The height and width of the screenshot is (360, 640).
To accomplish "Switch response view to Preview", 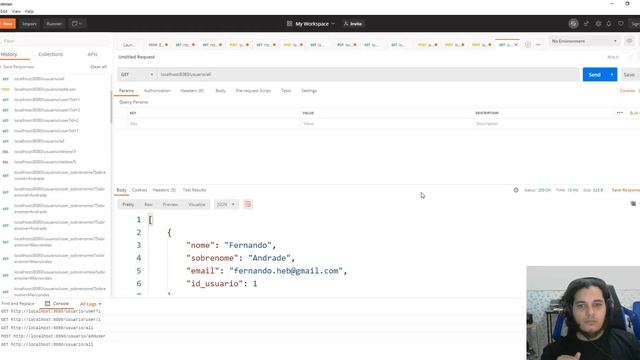I will (170, 204).
